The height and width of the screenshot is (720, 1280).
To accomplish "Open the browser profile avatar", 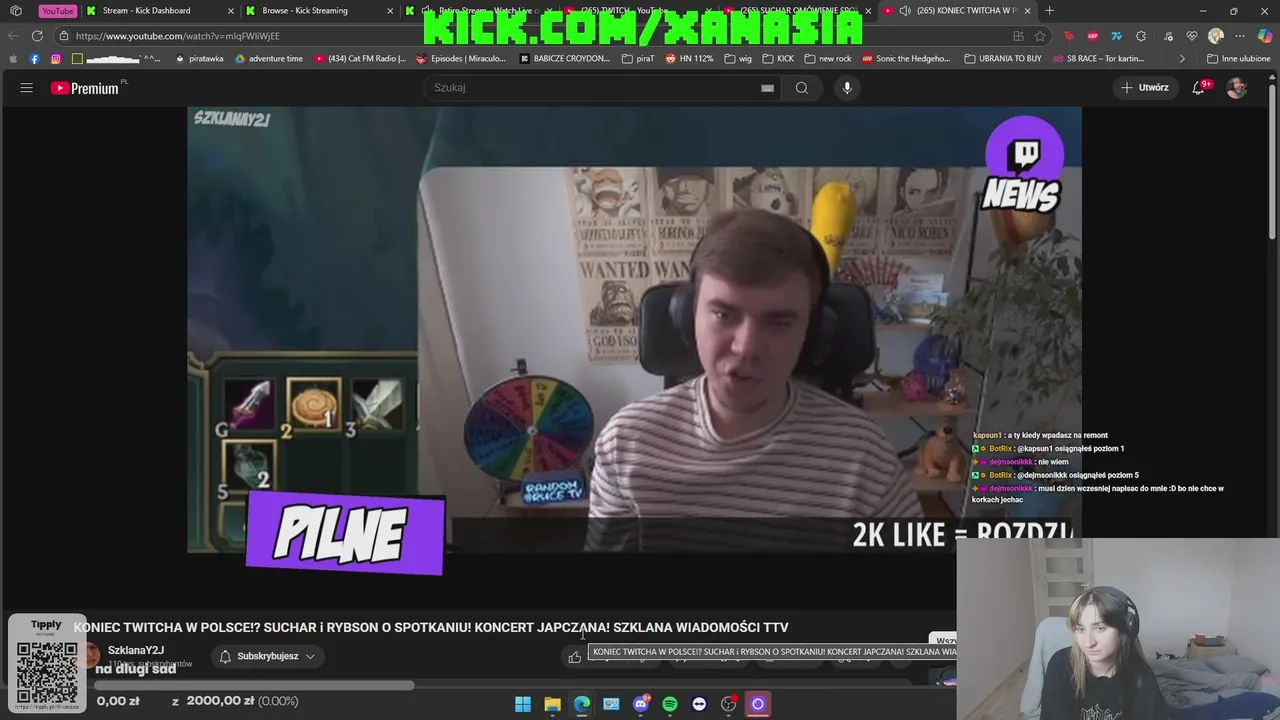I will 1216,36.
